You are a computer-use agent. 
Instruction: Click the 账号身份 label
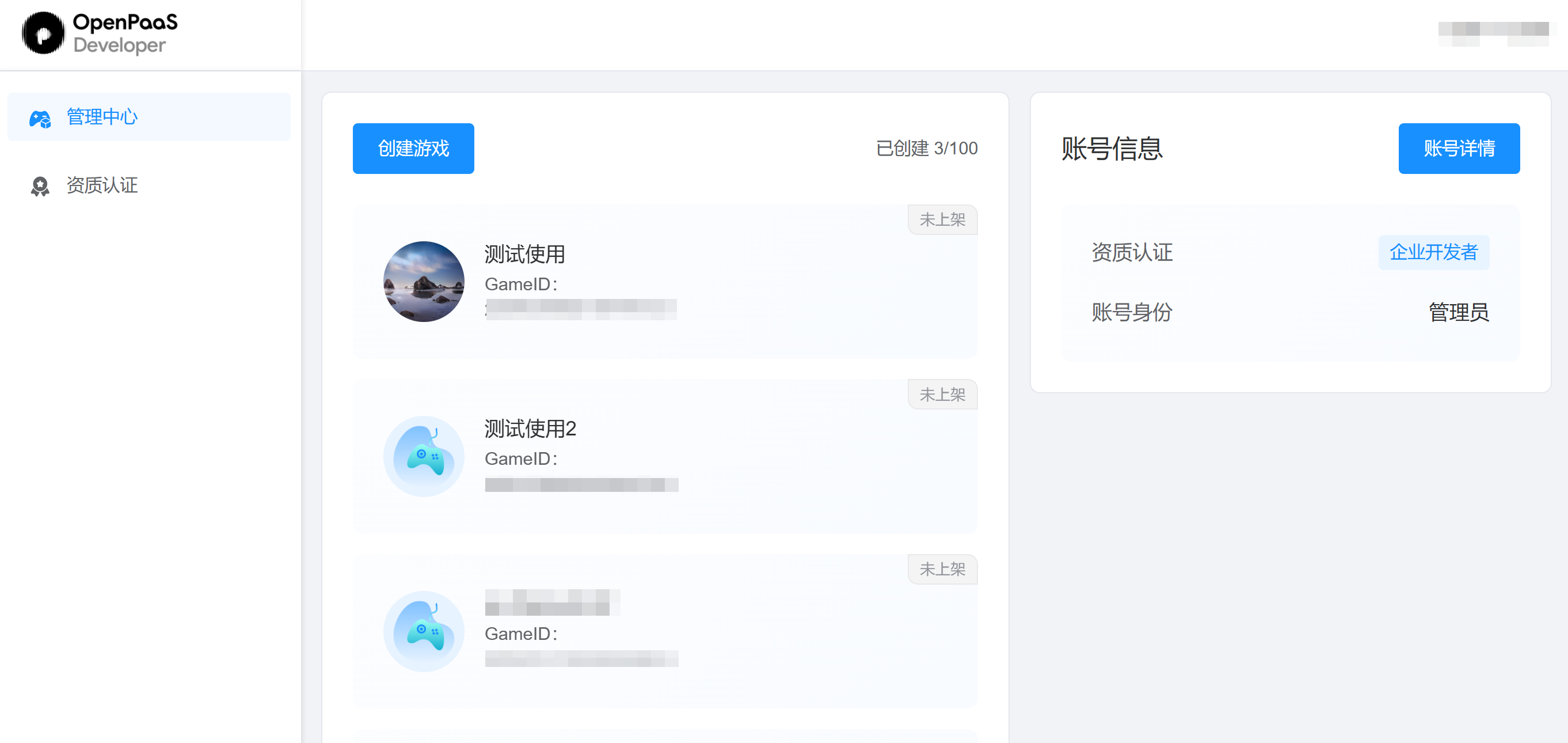(x=1132, y=312)
